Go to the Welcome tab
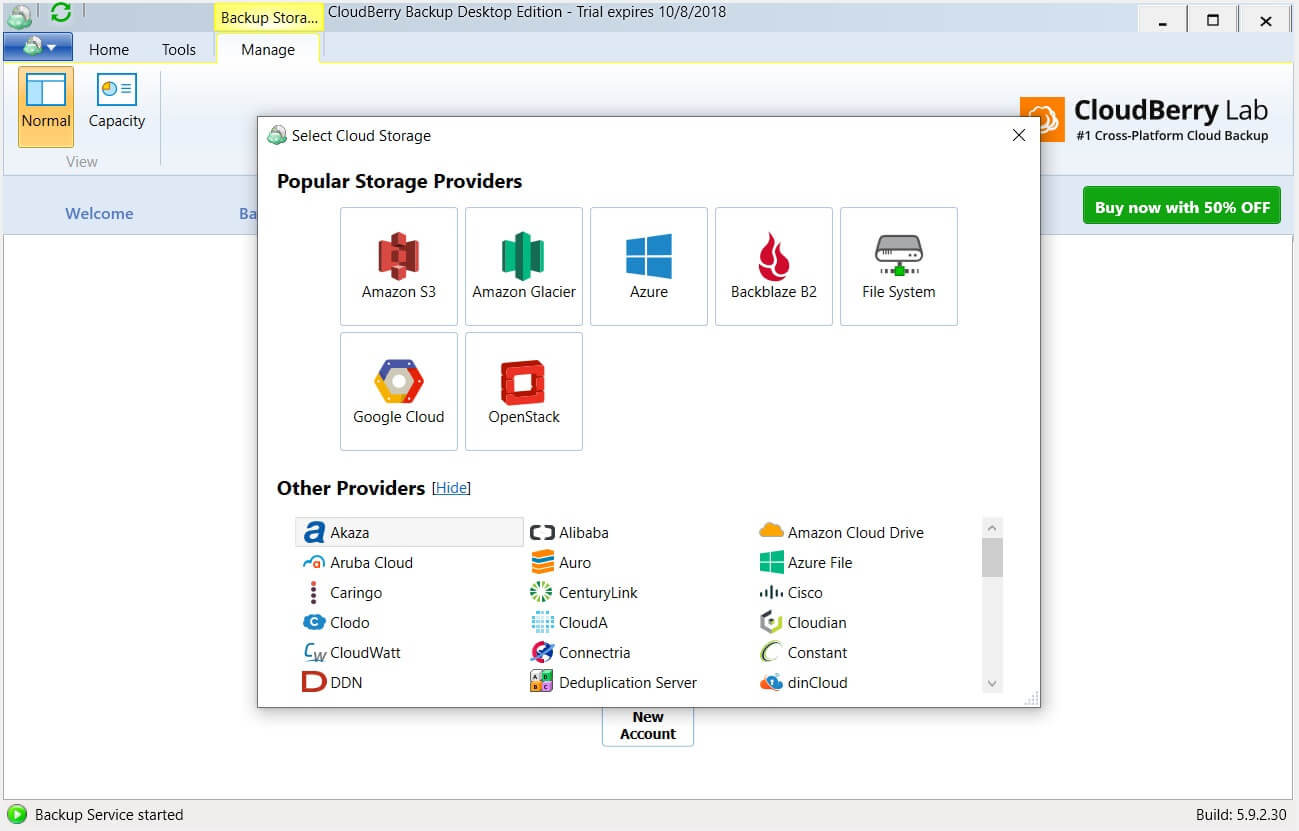 coord(99,213)
